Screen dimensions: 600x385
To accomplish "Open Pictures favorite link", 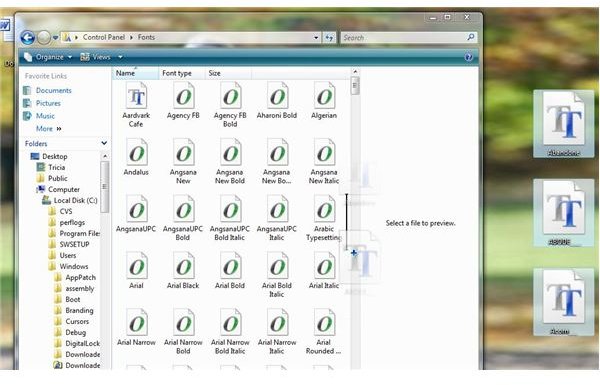I will pyautogui.click(x=42, y=103).
